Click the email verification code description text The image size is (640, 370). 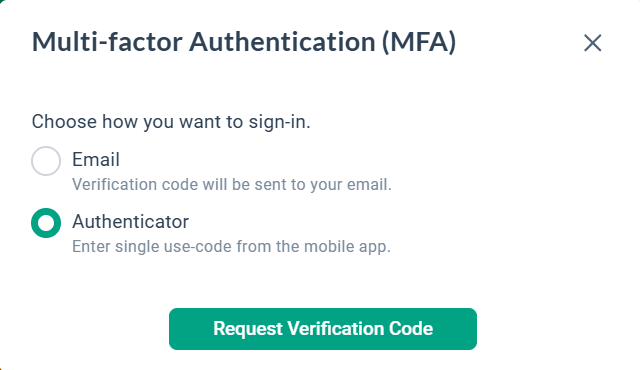232,185
